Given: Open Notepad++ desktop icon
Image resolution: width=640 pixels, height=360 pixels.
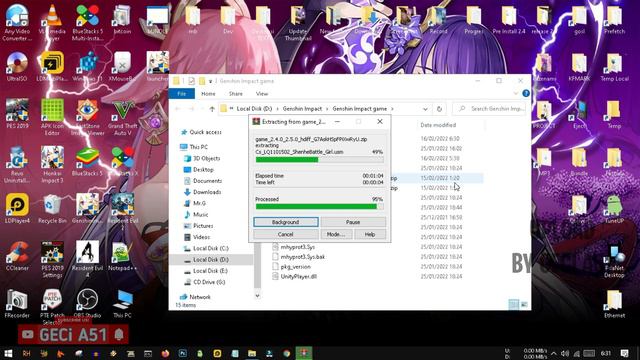Looking at the screenshot, I should [122, 256].
